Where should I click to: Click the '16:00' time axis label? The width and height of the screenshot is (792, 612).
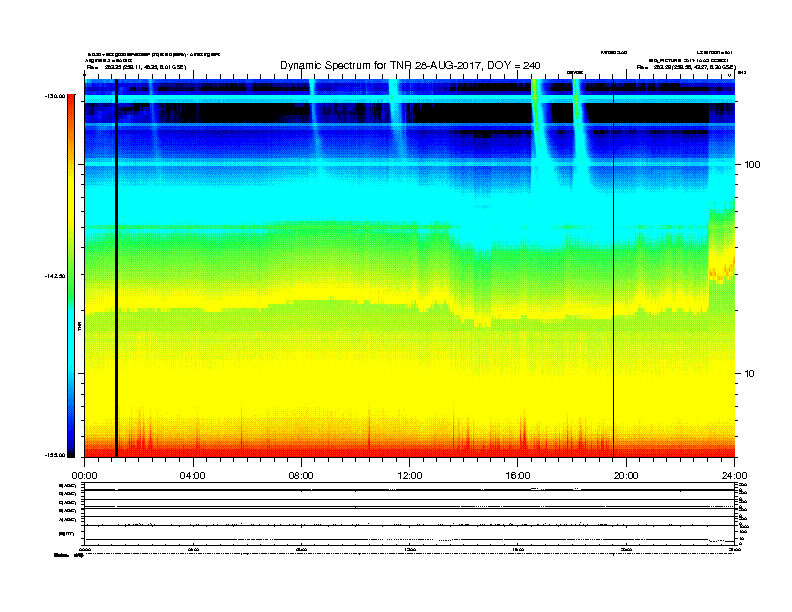tap(518, 476)
